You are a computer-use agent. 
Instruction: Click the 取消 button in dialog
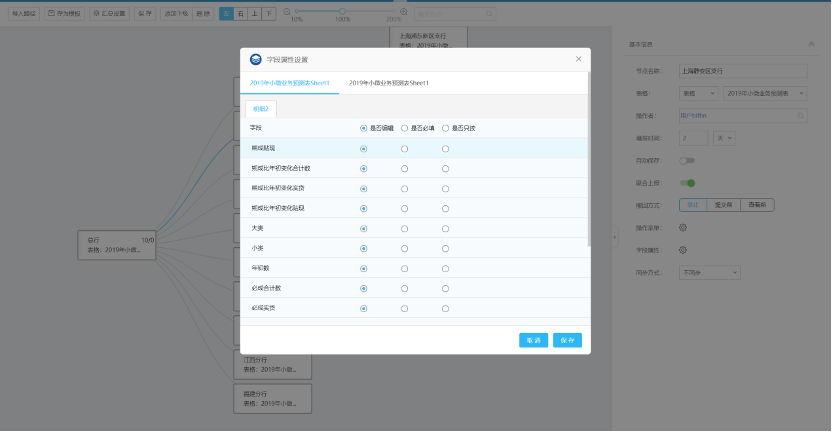pyautogui.click(x=533, y=340)
